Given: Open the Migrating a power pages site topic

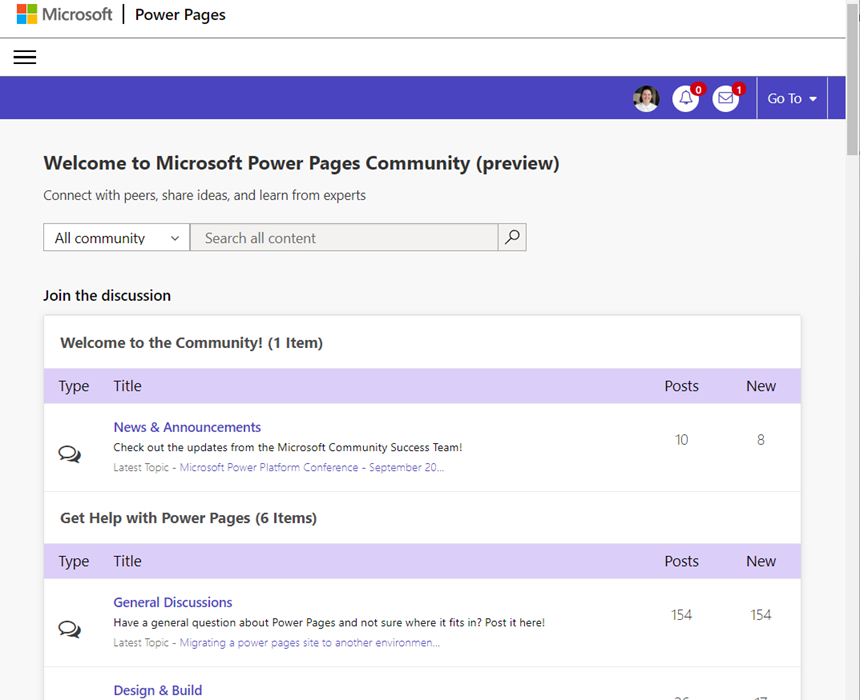Looking at the screenshot, I should pos(309,642).
